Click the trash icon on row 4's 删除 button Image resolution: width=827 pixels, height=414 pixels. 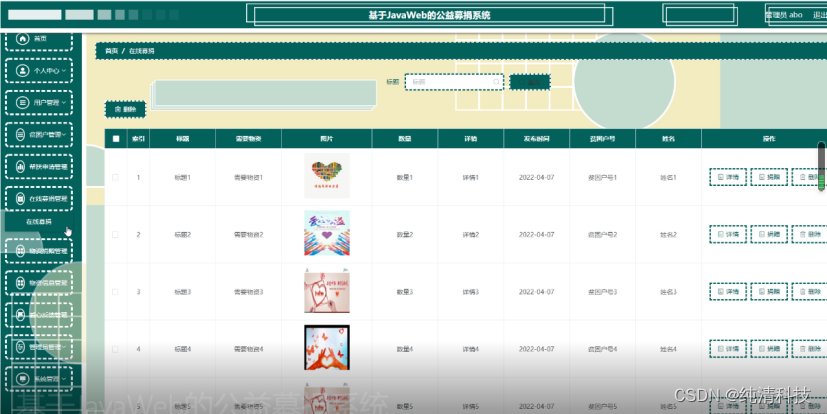click(803, 349)
